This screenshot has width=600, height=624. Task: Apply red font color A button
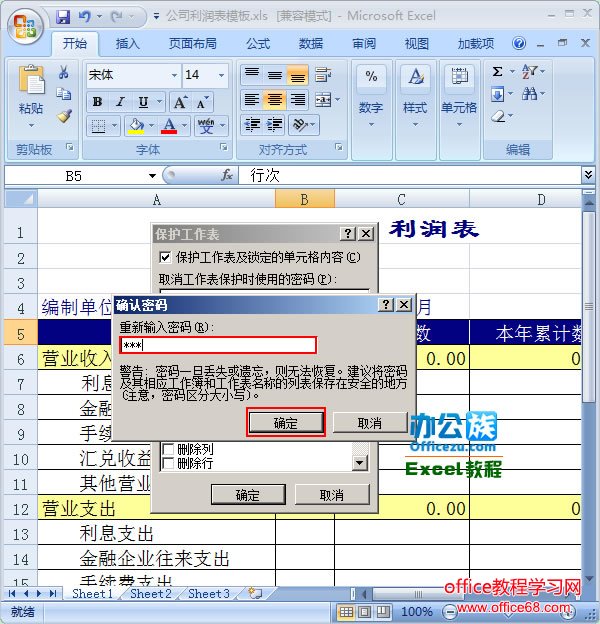(x=169, y=126)
